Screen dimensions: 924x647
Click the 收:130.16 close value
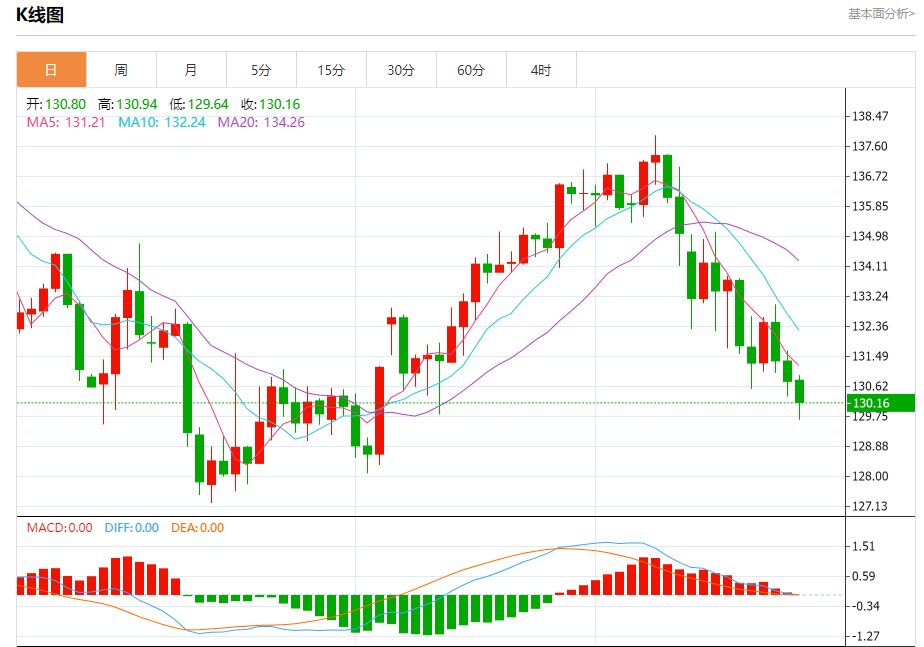(270, 104)
